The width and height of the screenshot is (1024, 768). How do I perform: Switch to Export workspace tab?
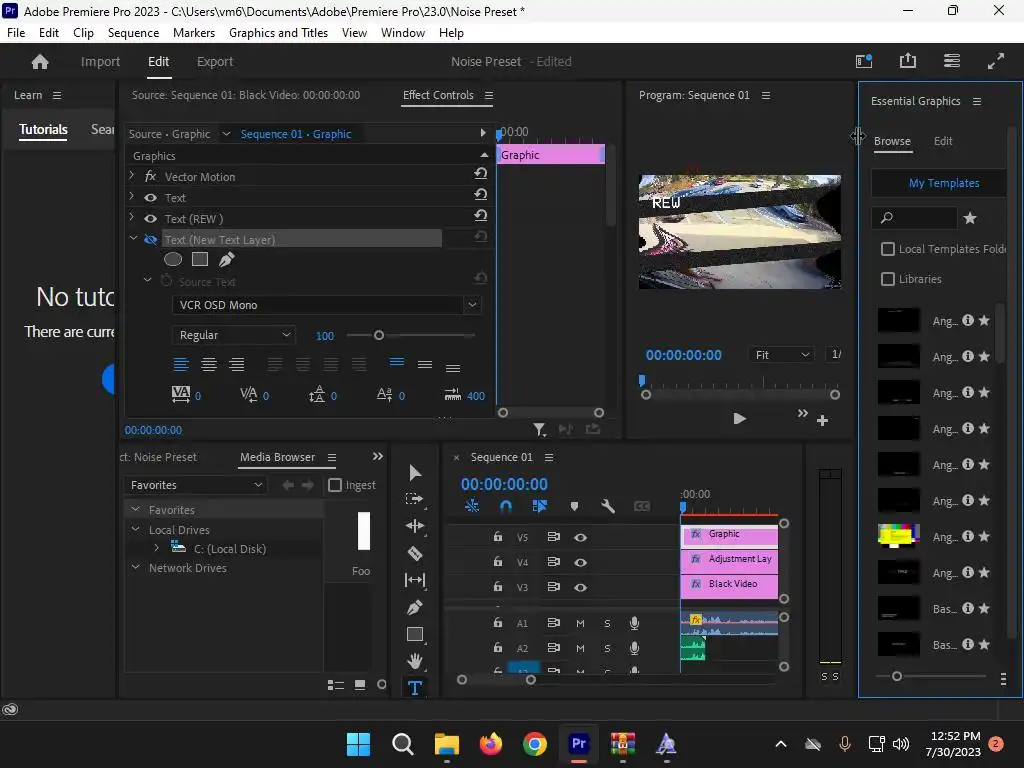point(215,61)
